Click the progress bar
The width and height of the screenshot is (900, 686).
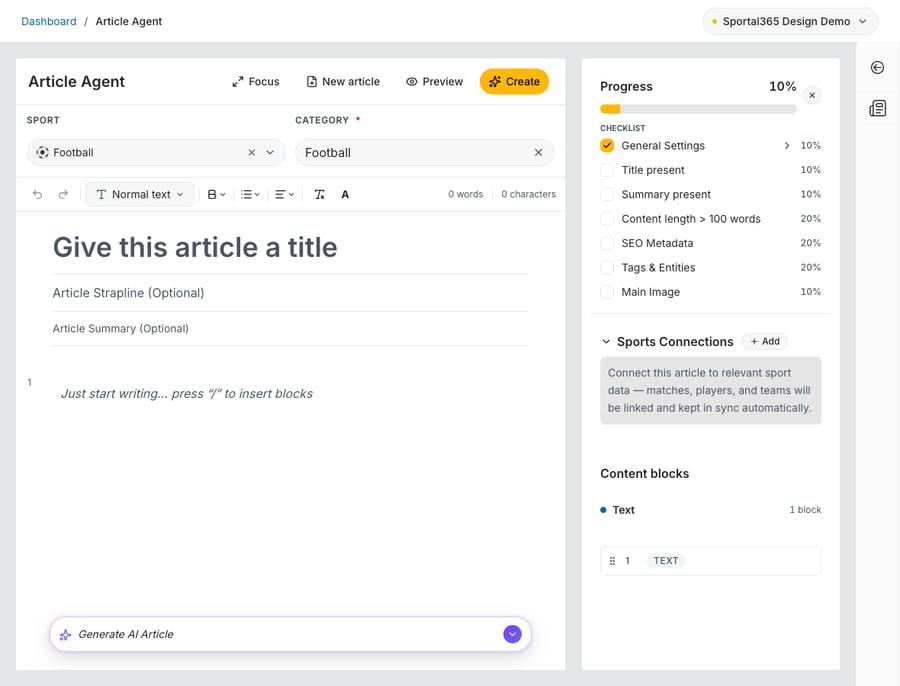tap(698, 109)
